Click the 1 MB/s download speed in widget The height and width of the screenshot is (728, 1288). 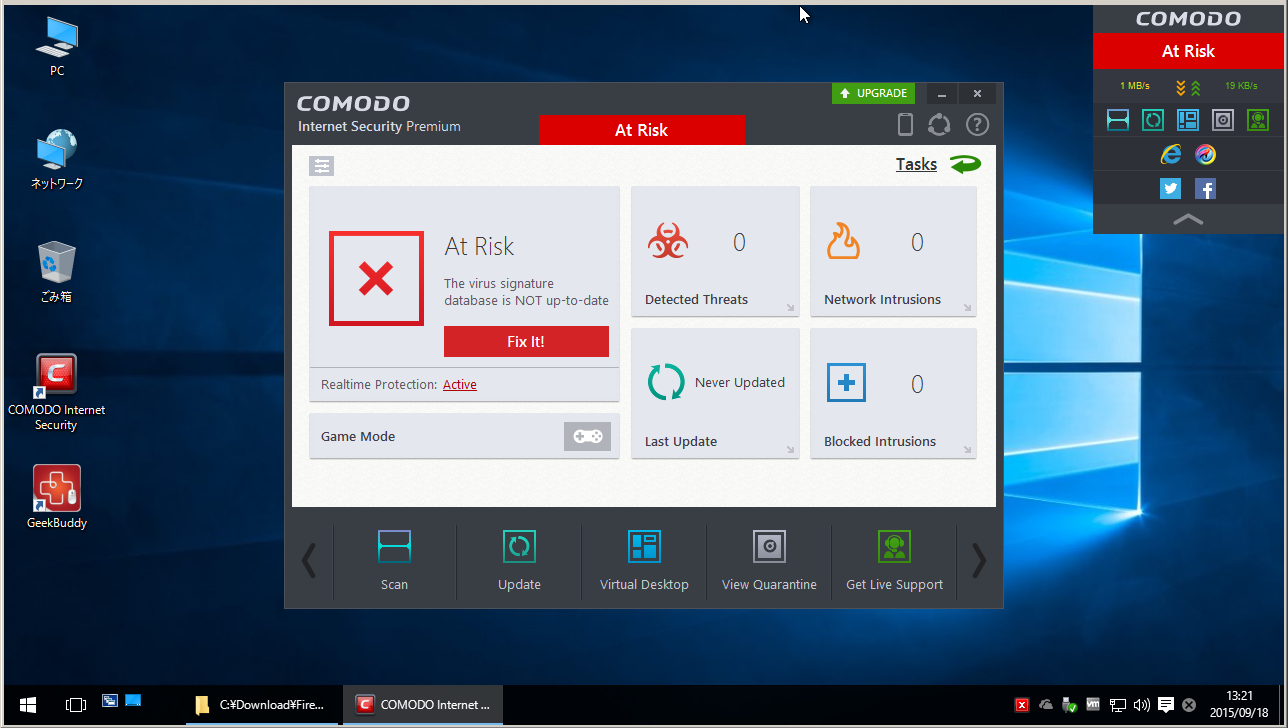click(x=1135, y=86)
